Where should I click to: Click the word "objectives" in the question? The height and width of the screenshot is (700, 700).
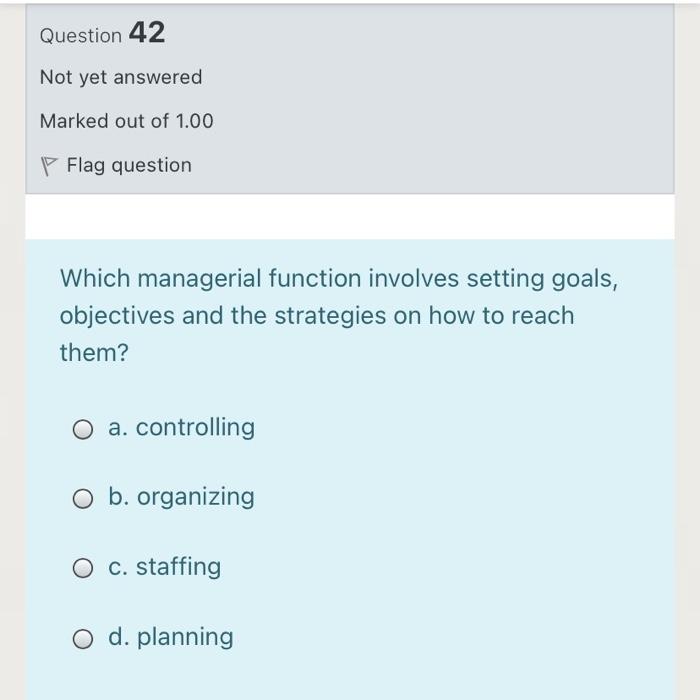pos(117,316)
